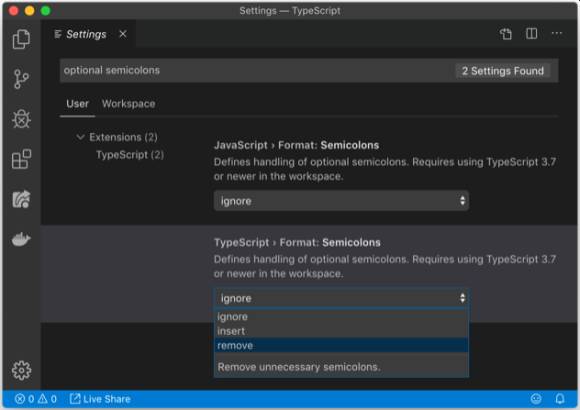
Task: Click the Open Settings (JSON) icon
Action: pyautogui.click(x=506, y=34)
